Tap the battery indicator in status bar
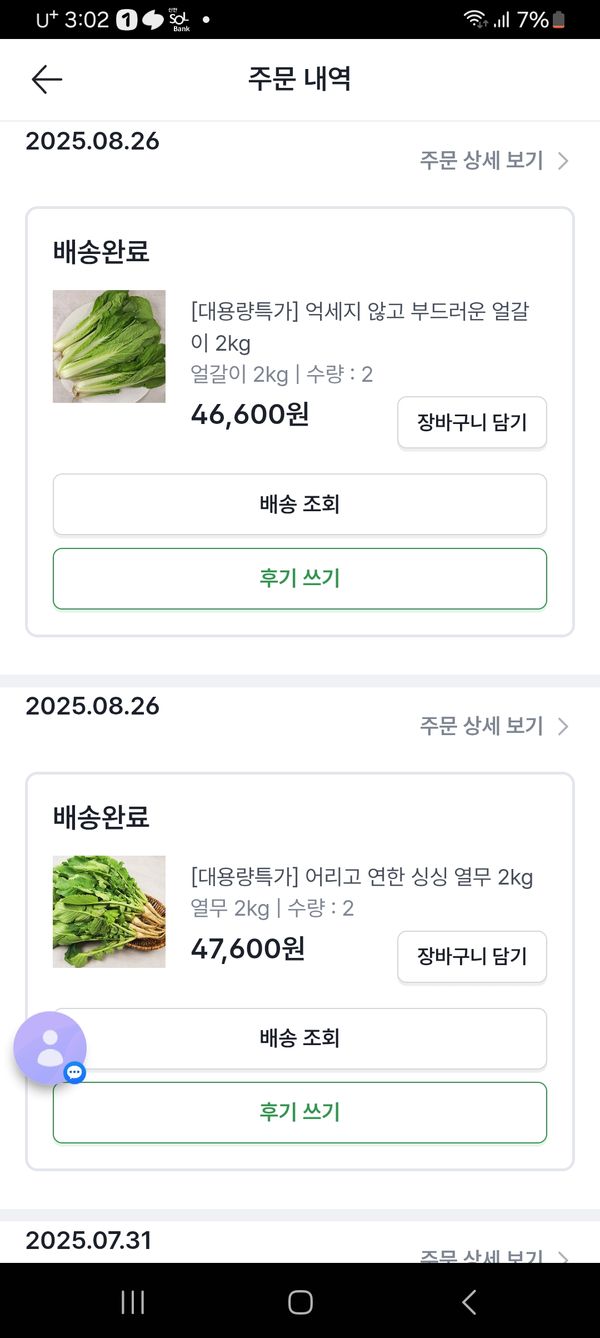Viewport: 600px width, 1338px height. coord(558,20)
